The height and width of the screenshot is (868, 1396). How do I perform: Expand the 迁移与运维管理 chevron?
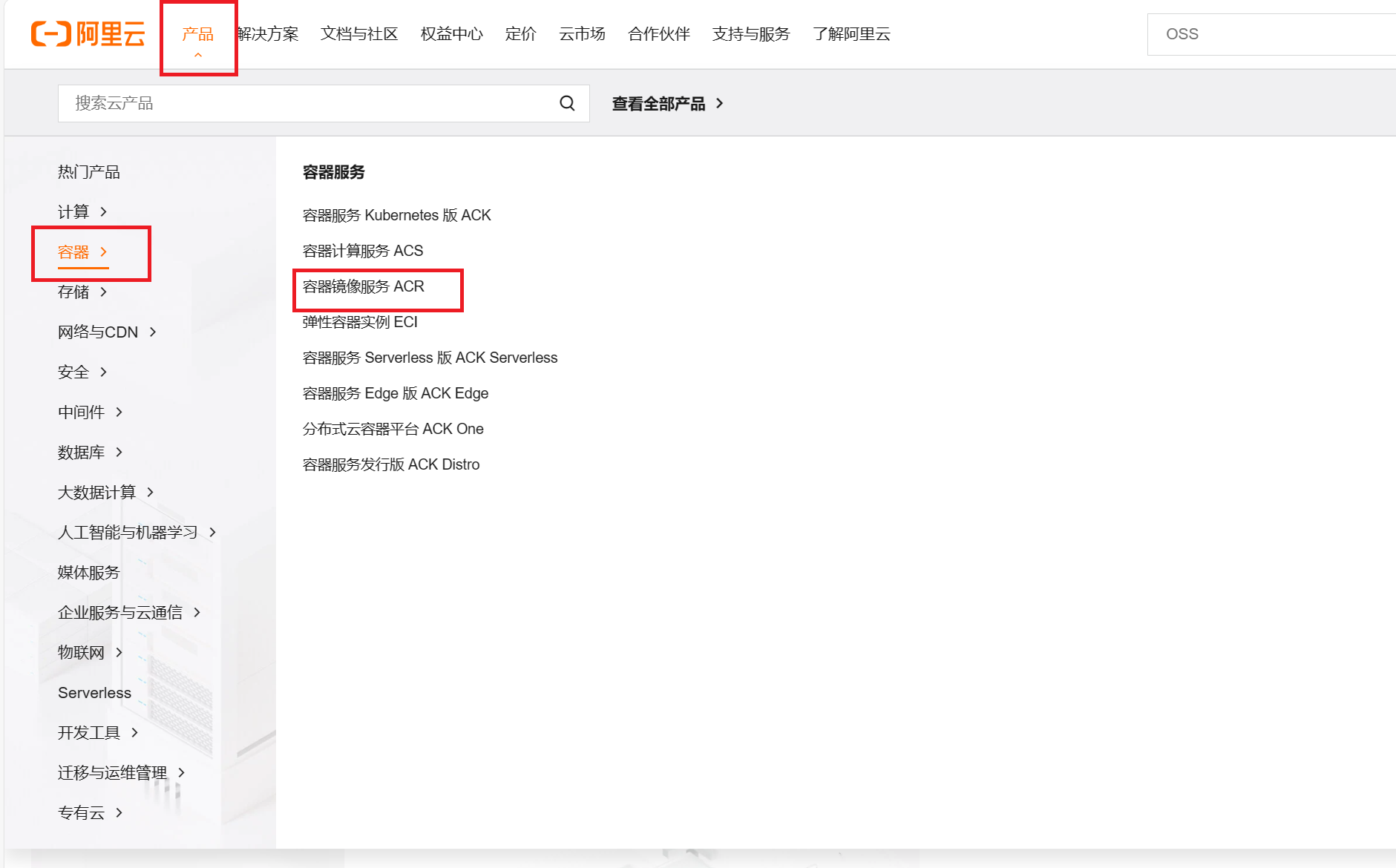tap(181, 773)
